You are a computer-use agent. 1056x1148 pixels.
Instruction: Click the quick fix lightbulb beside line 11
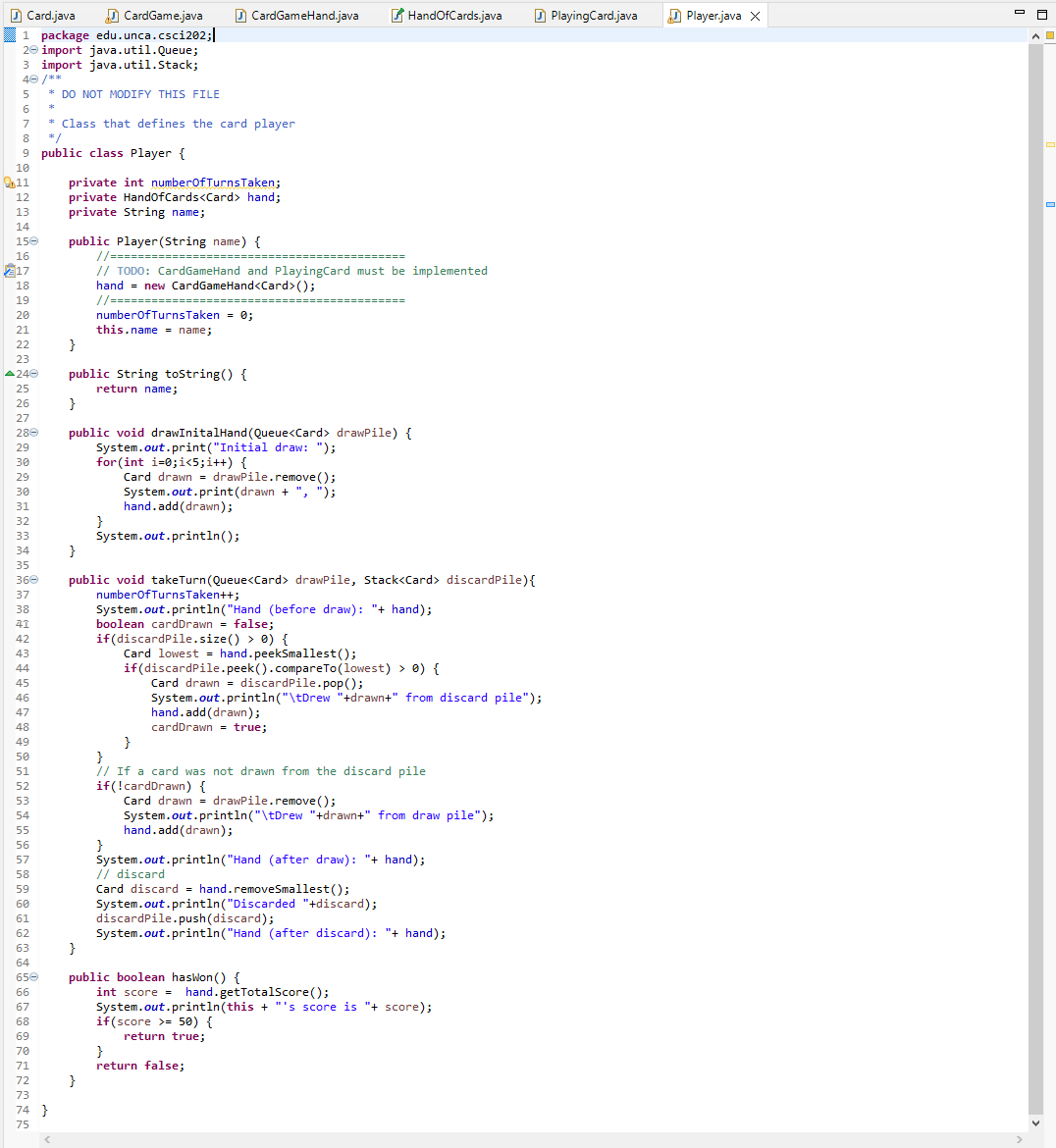[x=6, y=182]
